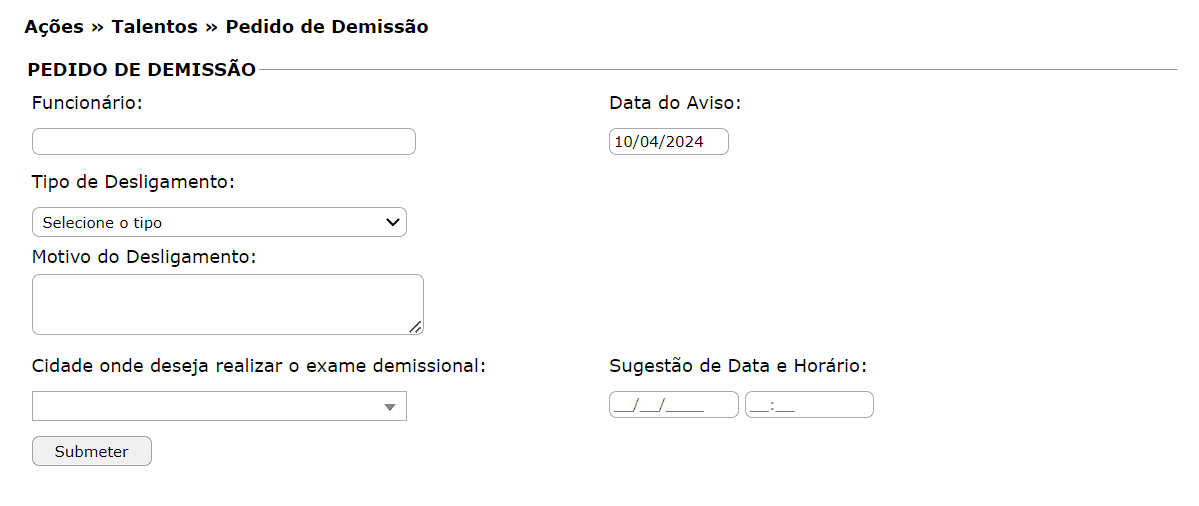Click into the Motivo do Desligamento textarea
Image resolution: width=1199 pixels, height=506 pixels.
pyautogui.click(x=227, y=304)
